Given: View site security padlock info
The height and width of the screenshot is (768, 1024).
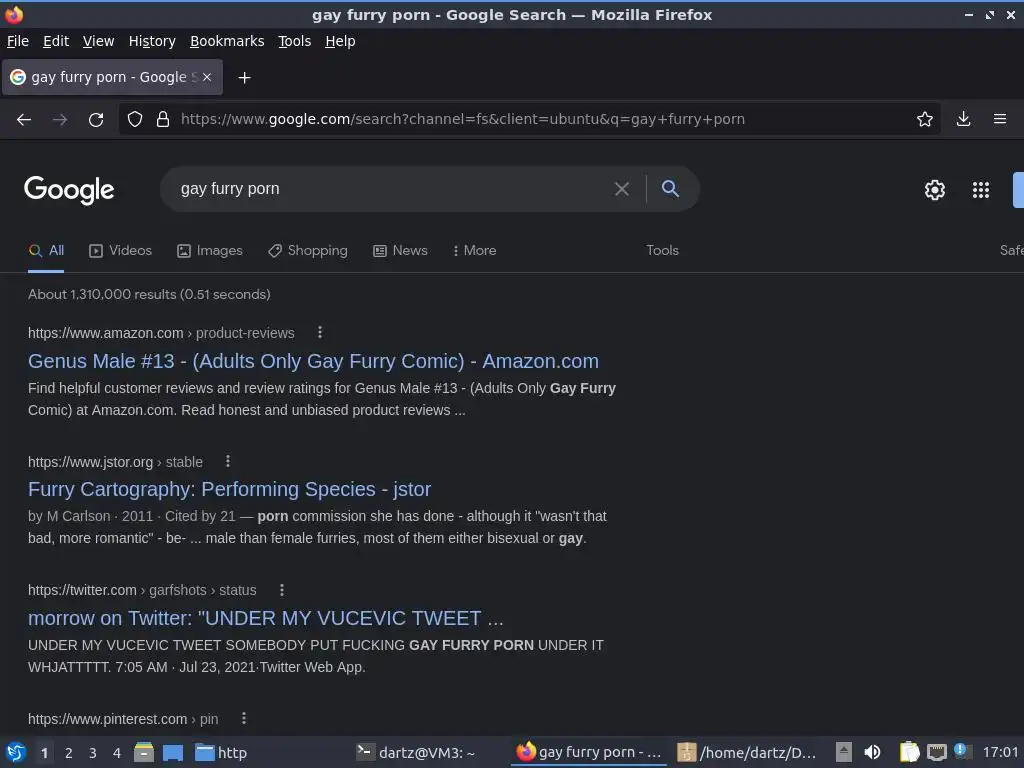Looking at the screenshot, I should point(163,120).
